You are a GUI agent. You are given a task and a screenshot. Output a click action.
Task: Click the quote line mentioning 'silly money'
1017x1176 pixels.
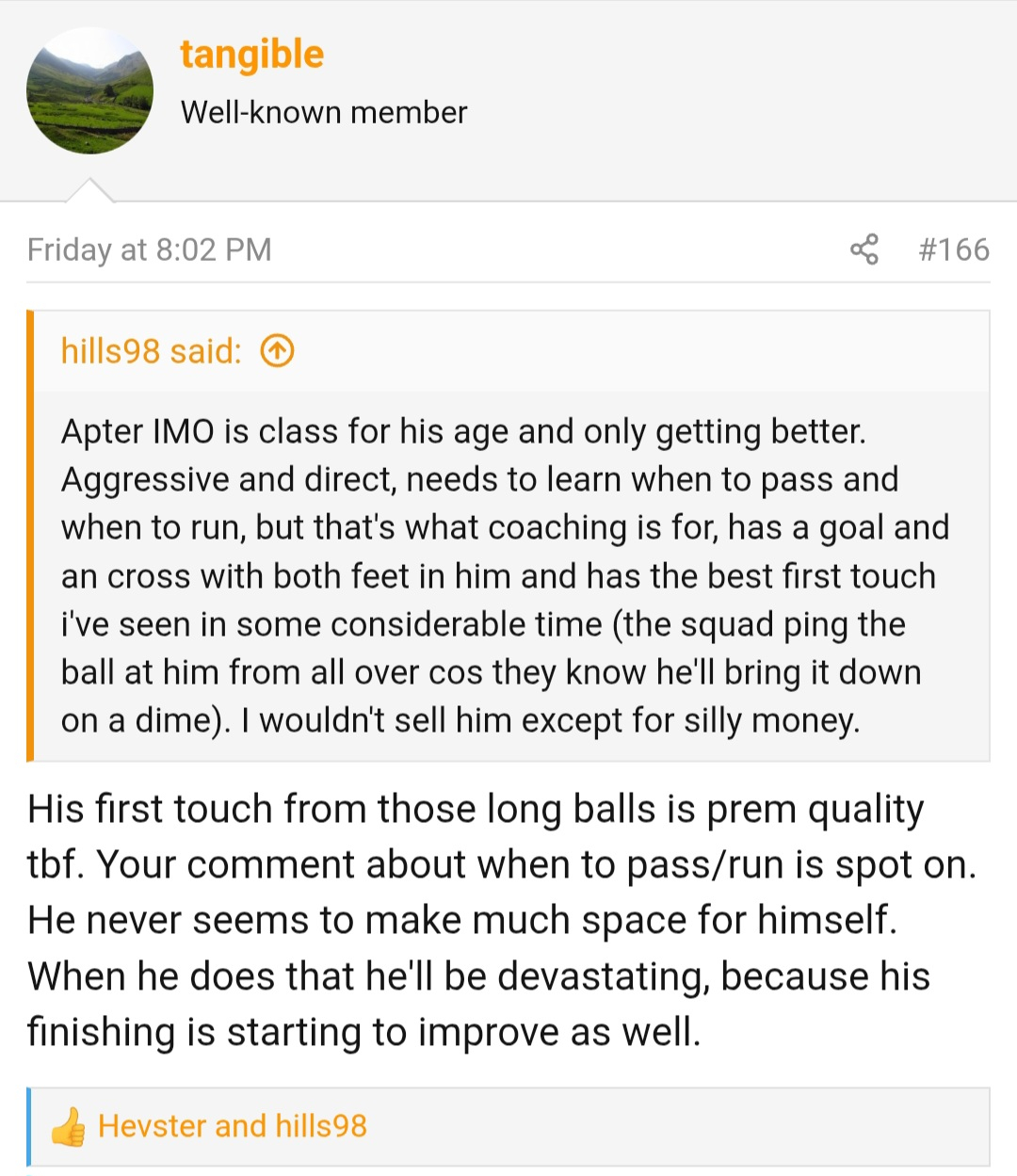[460, 720]
